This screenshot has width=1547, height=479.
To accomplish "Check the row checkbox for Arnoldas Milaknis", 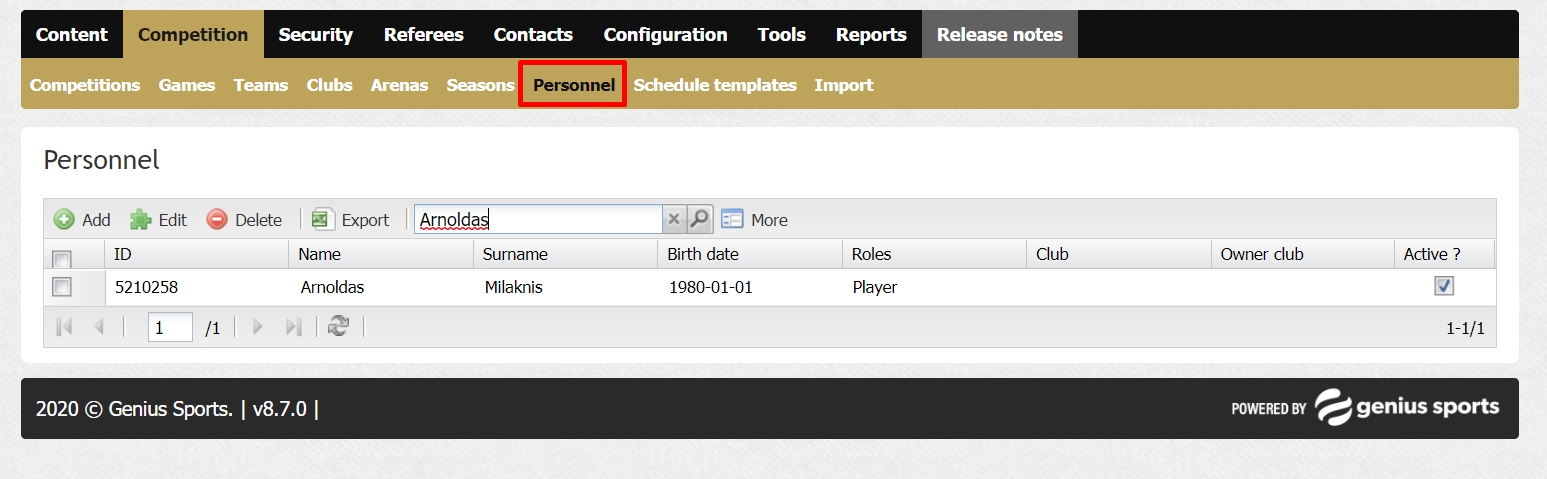I will click(62, 287).
